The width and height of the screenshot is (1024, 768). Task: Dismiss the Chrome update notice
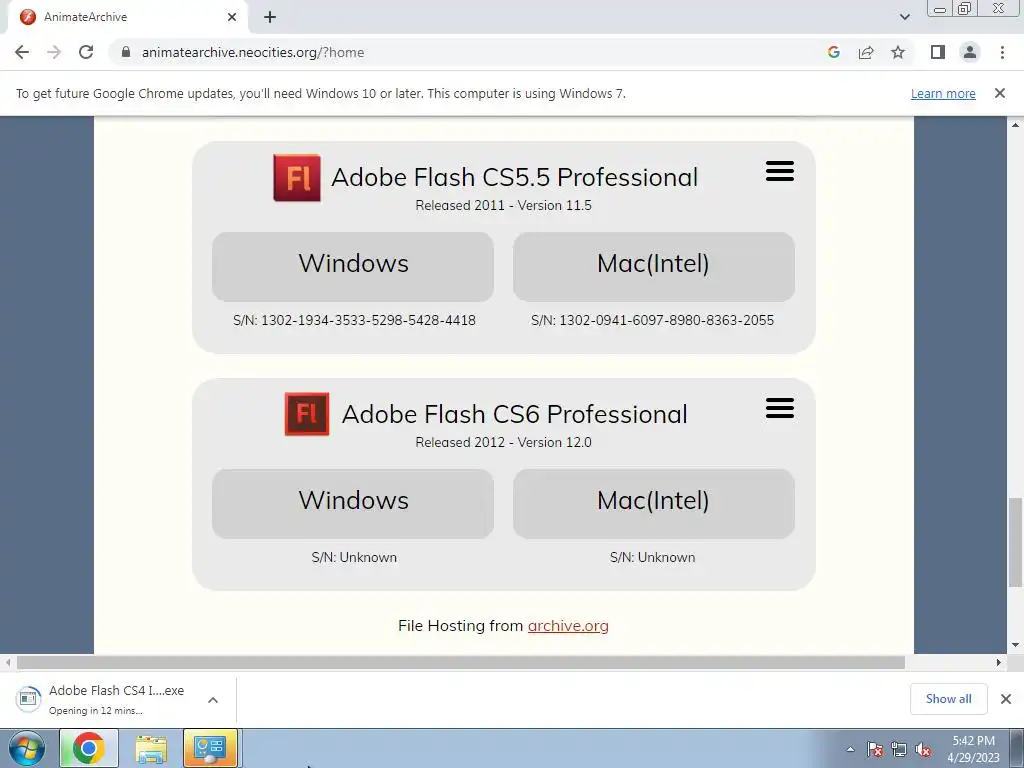click(999, 93)
